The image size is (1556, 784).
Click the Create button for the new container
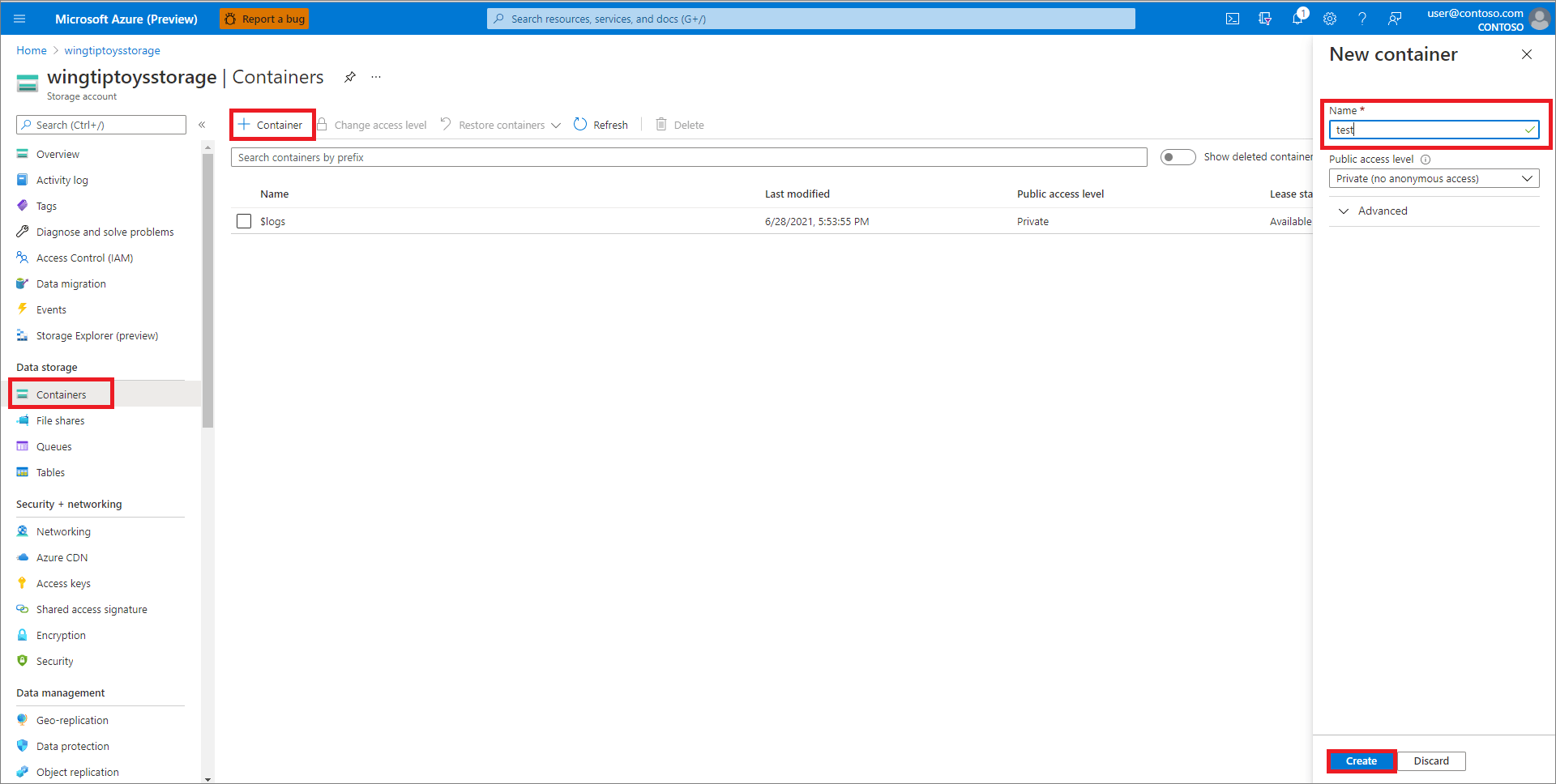point(1361,761)
